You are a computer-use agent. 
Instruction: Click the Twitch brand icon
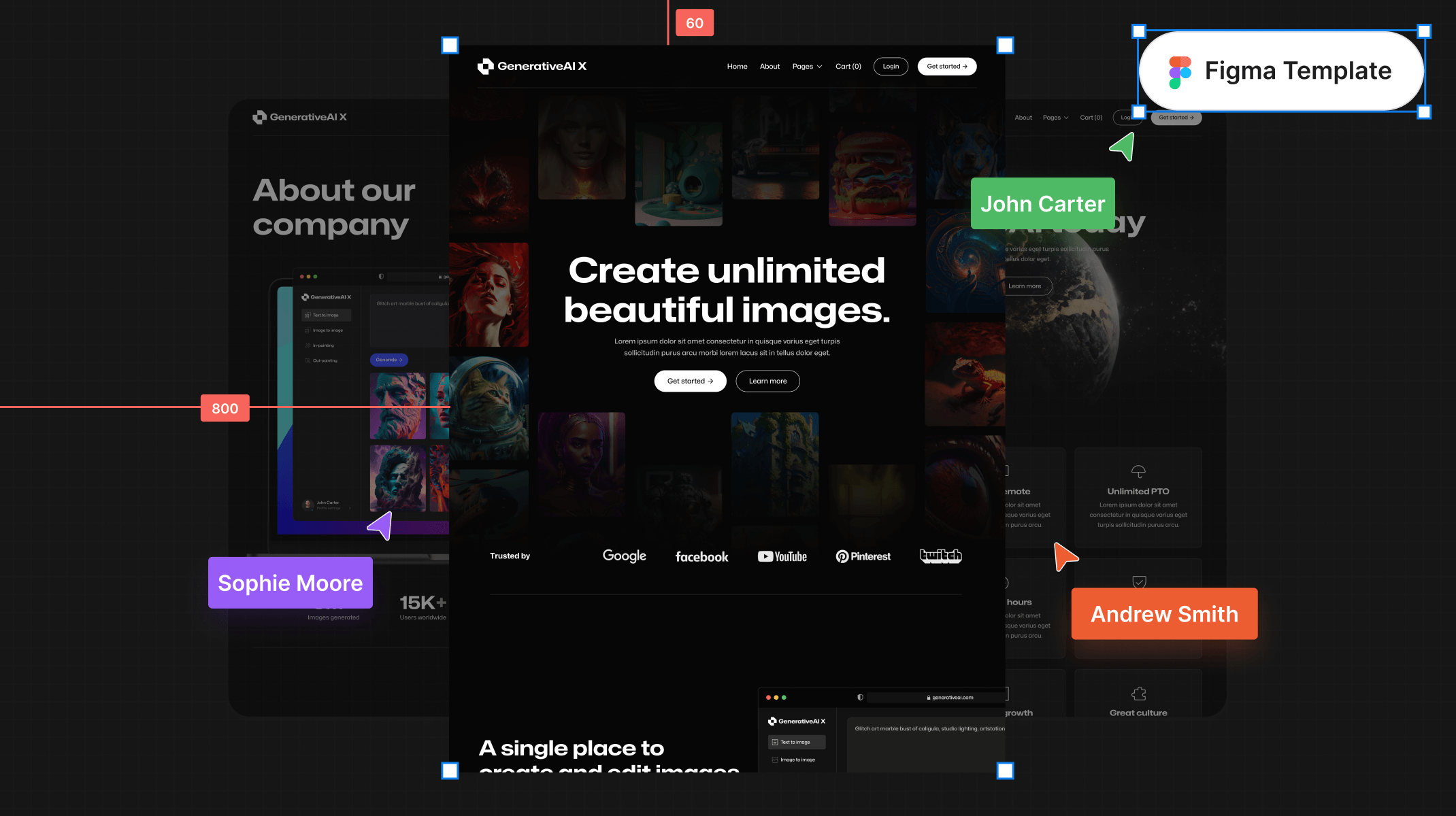[x=939, y=556]
